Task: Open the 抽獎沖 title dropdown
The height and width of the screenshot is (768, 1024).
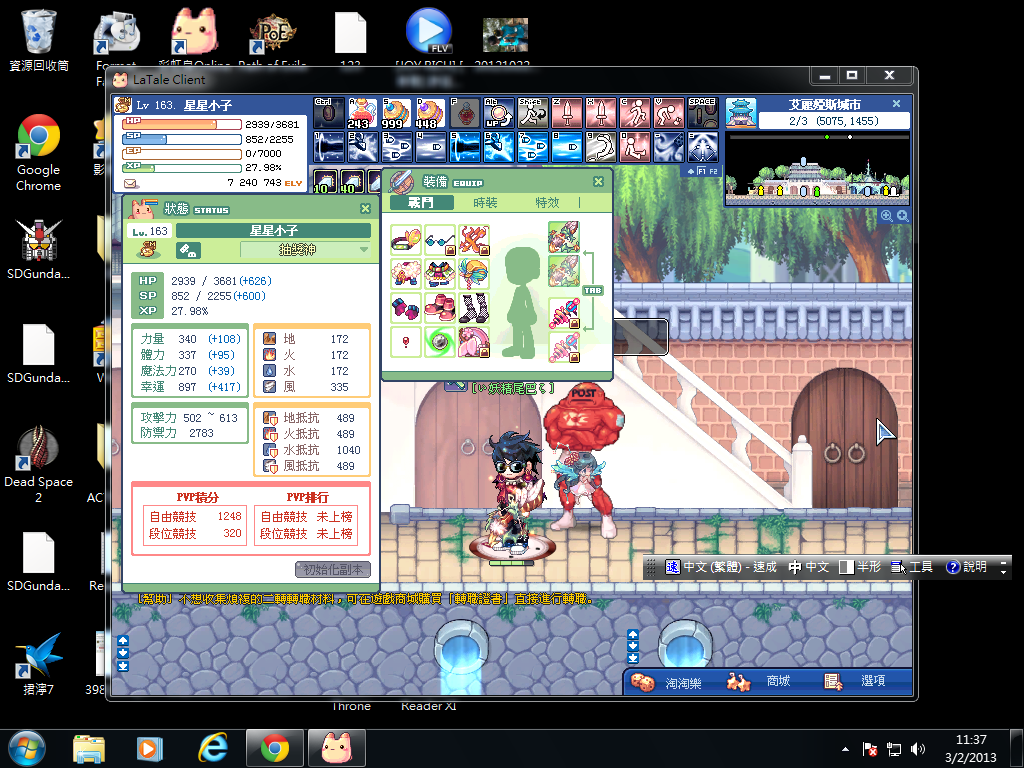Action: (305, 250)
